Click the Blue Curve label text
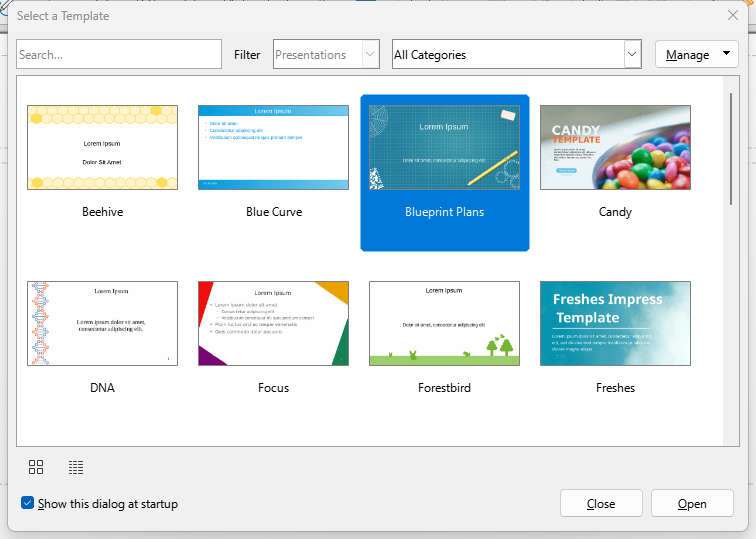The image size is (756, 539). (274, 212)
